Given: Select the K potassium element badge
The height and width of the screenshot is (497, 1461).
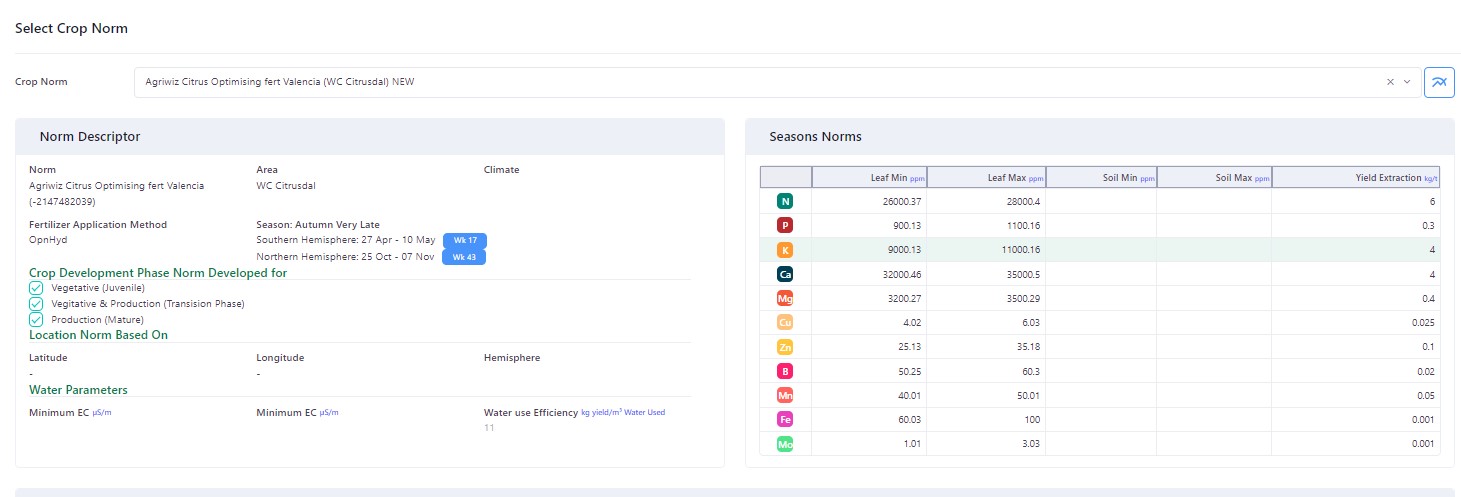Looking at the screenshot, I should coord(785,249).
